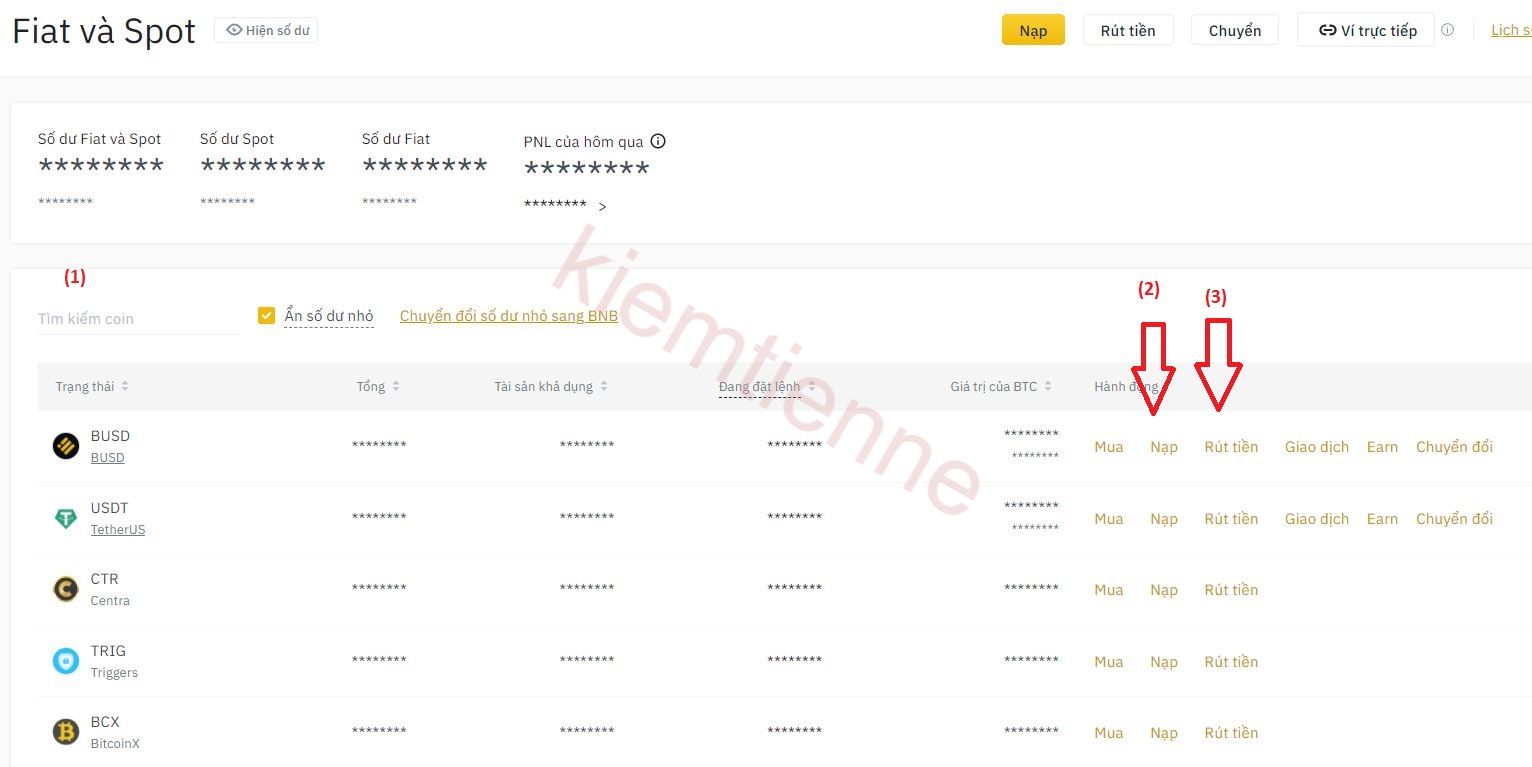The height and width of the screenshot is (767, 1532).
Task: Click the TRIG Triggers coin icon
Action: pos(65,660)
